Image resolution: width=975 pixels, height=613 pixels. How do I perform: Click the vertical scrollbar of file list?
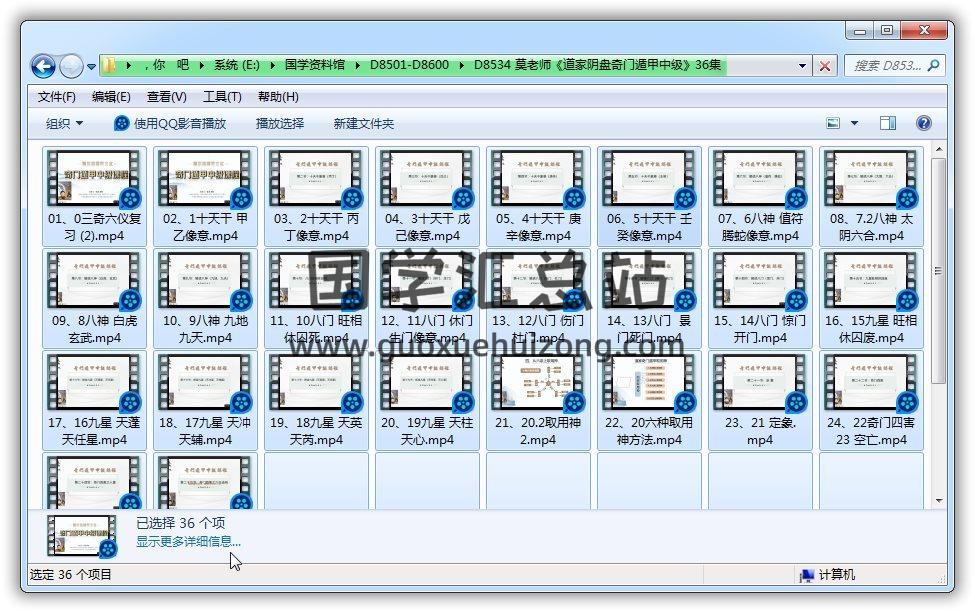(936, 330)
